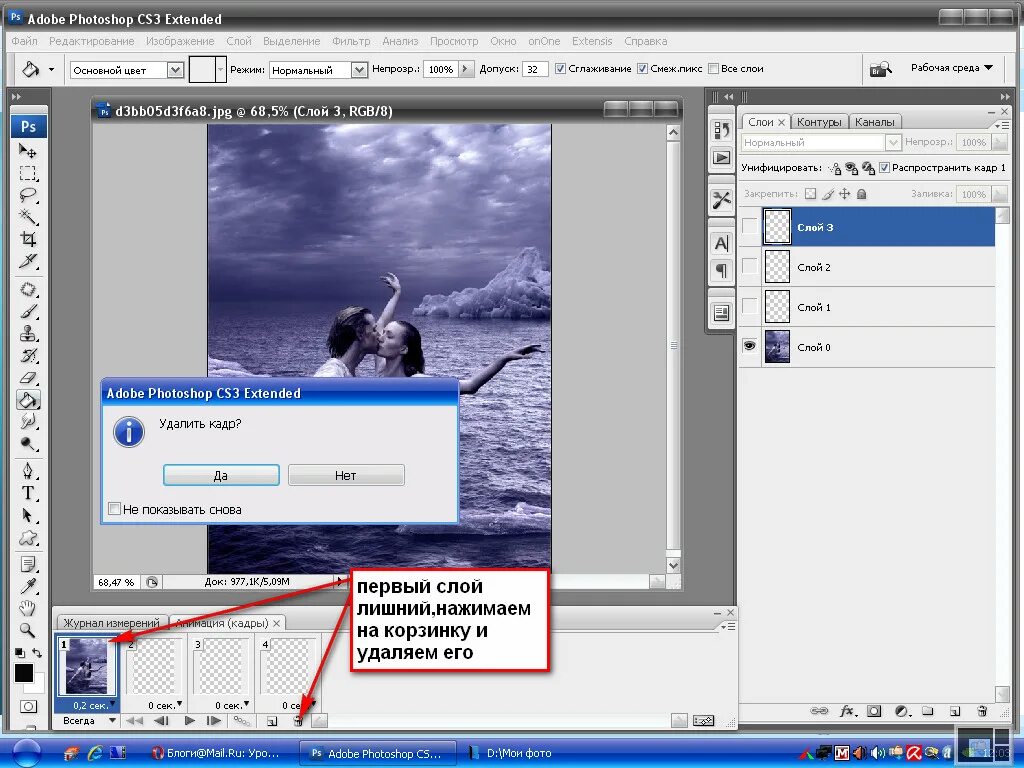This screenshot has width=1024, height=768.
Task: Select the Custom Shape tool
Action: coord(27,537)
